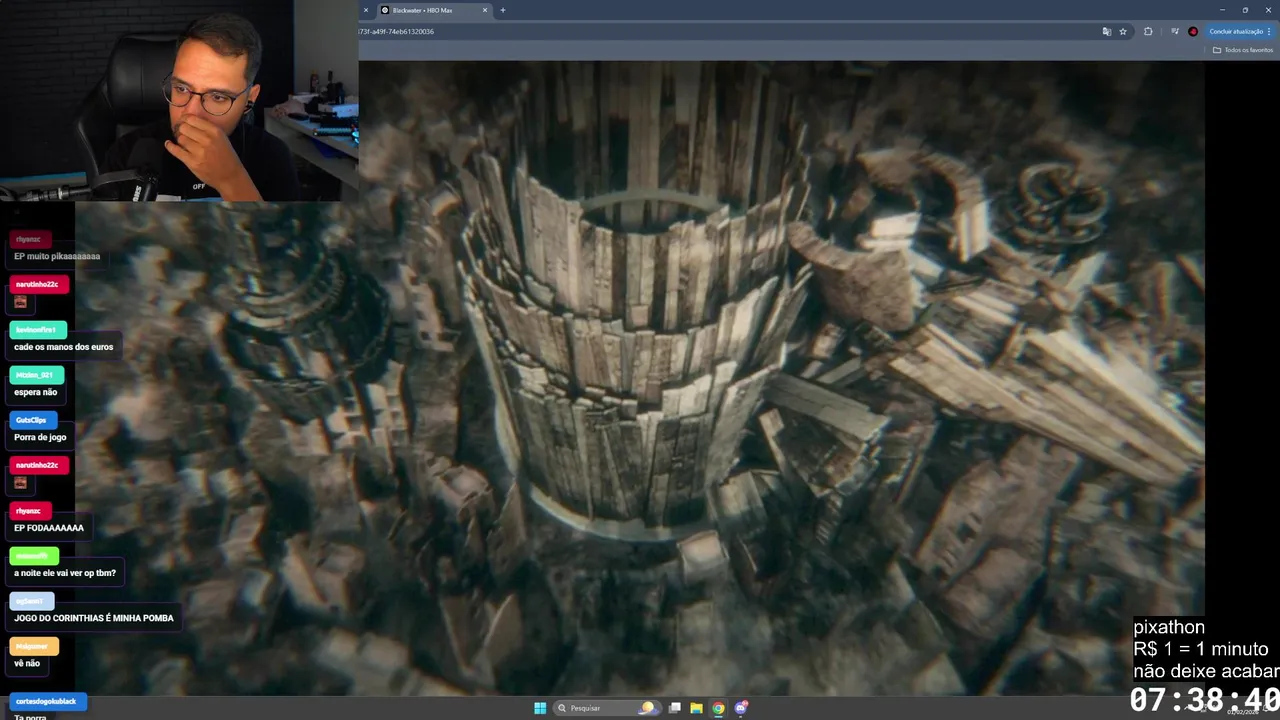Click chat message 'a noite ele vai ver op tbm?'

65,573
